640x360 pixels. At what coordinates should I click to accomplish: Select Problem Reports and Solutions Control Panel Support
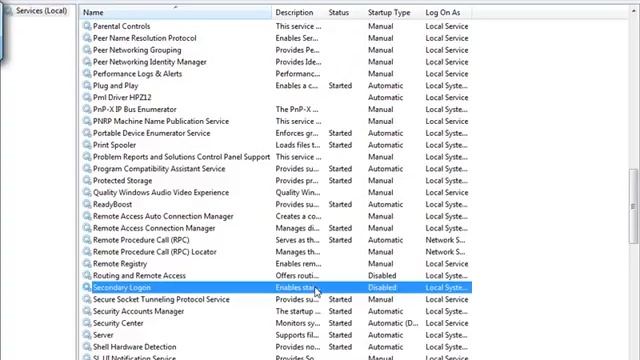[181, 157]
